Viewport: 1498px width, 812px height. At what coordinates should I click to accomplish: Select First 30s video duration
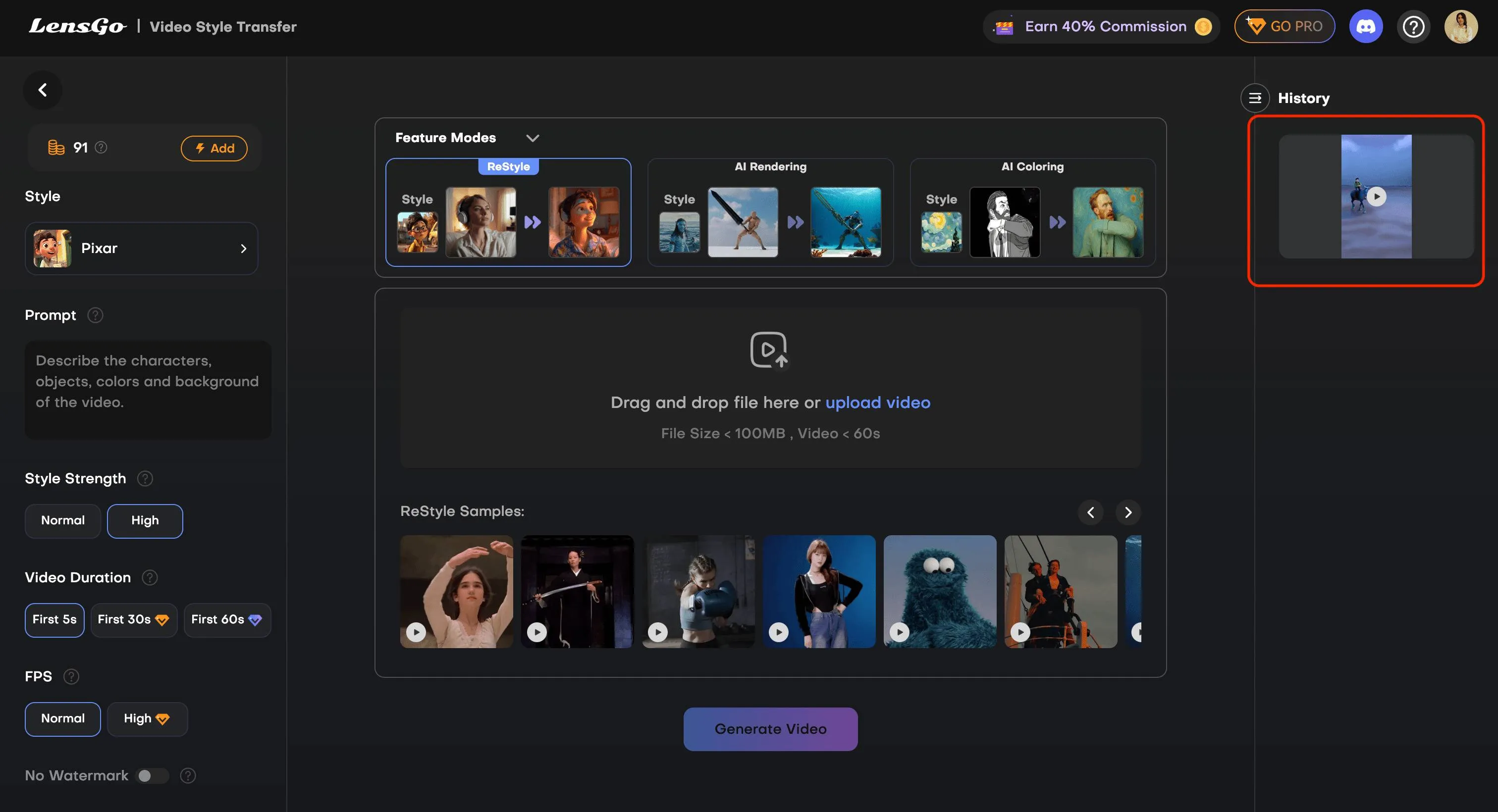(x=133, y=619)
